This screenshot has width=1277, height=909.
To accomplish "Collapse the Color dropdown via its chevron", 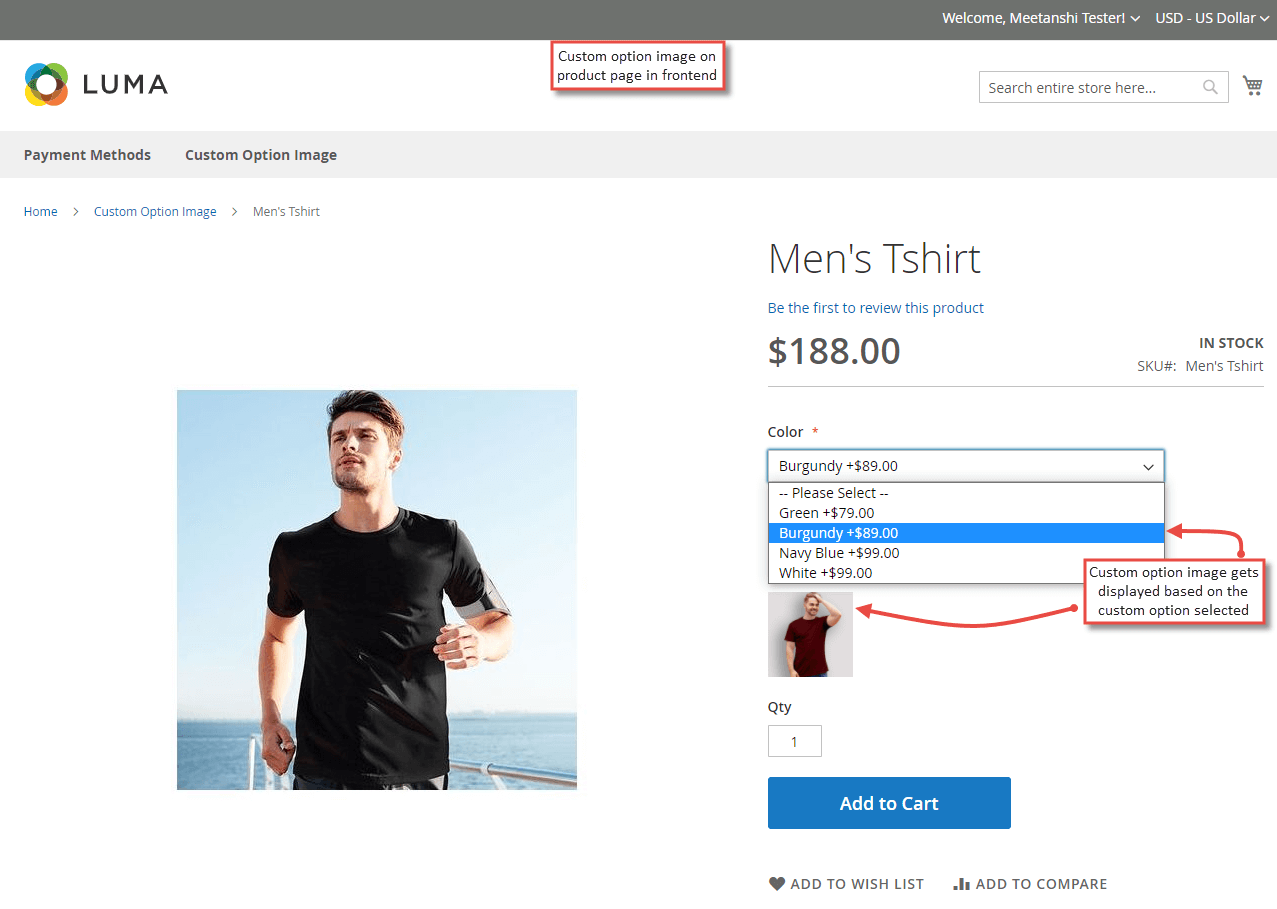I will coord(1148,466).
